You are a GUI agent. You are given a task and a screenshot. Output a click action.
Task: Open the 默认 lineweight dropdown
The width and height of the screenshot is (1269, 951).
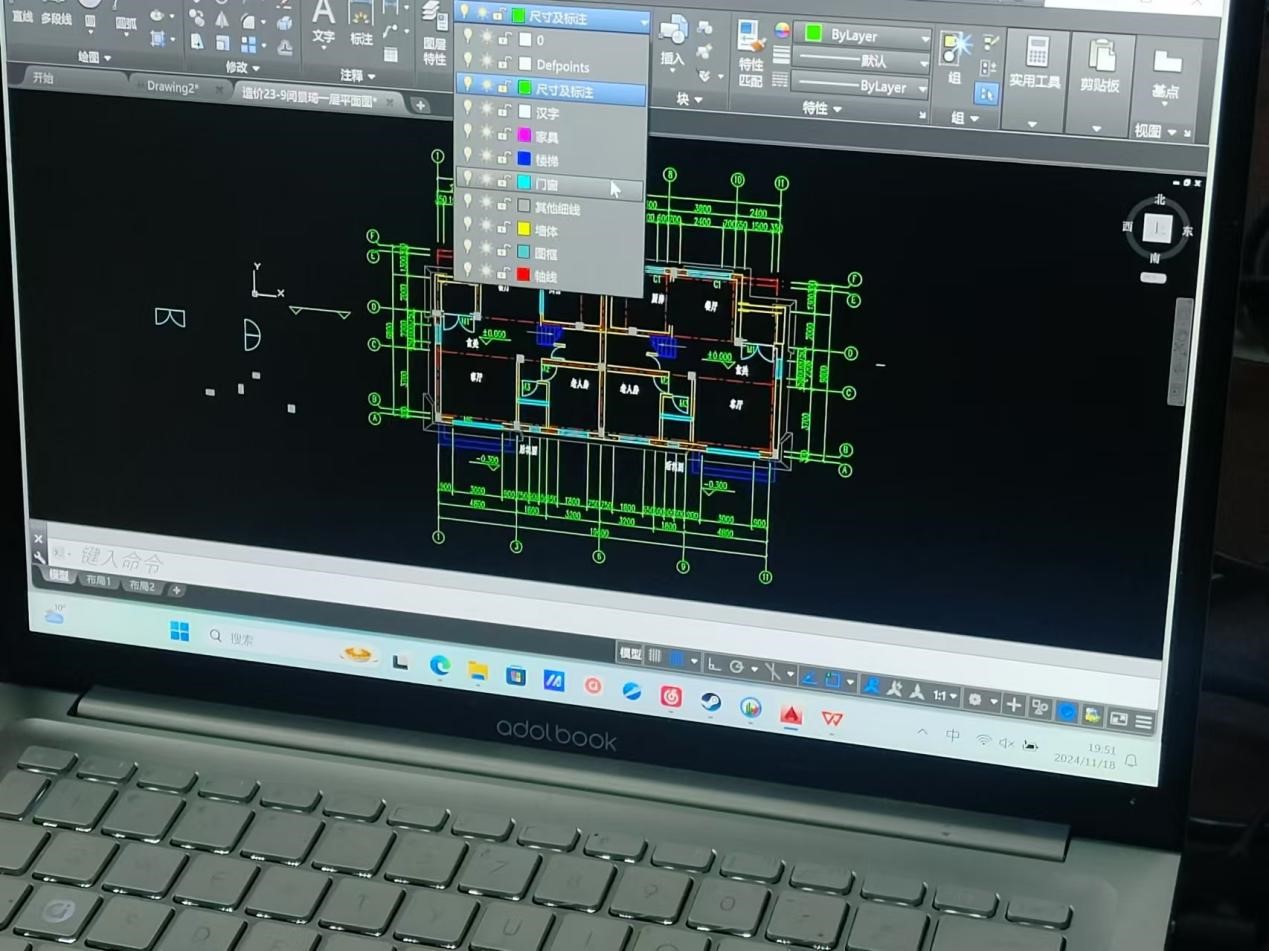pyautogui.click(x=925, y=65)
